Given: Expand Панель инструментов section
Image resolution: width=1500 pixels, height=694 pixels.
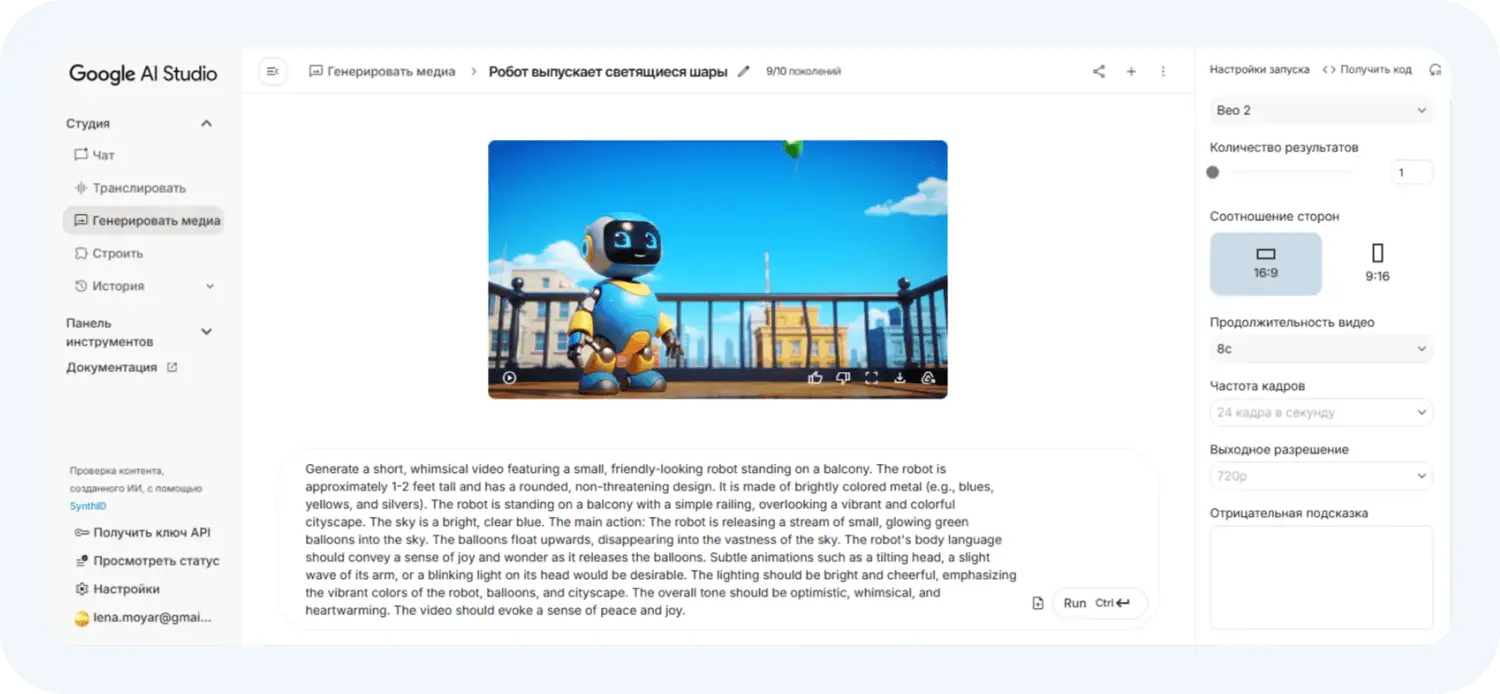Looking at the screenshot, I should 206,332.
